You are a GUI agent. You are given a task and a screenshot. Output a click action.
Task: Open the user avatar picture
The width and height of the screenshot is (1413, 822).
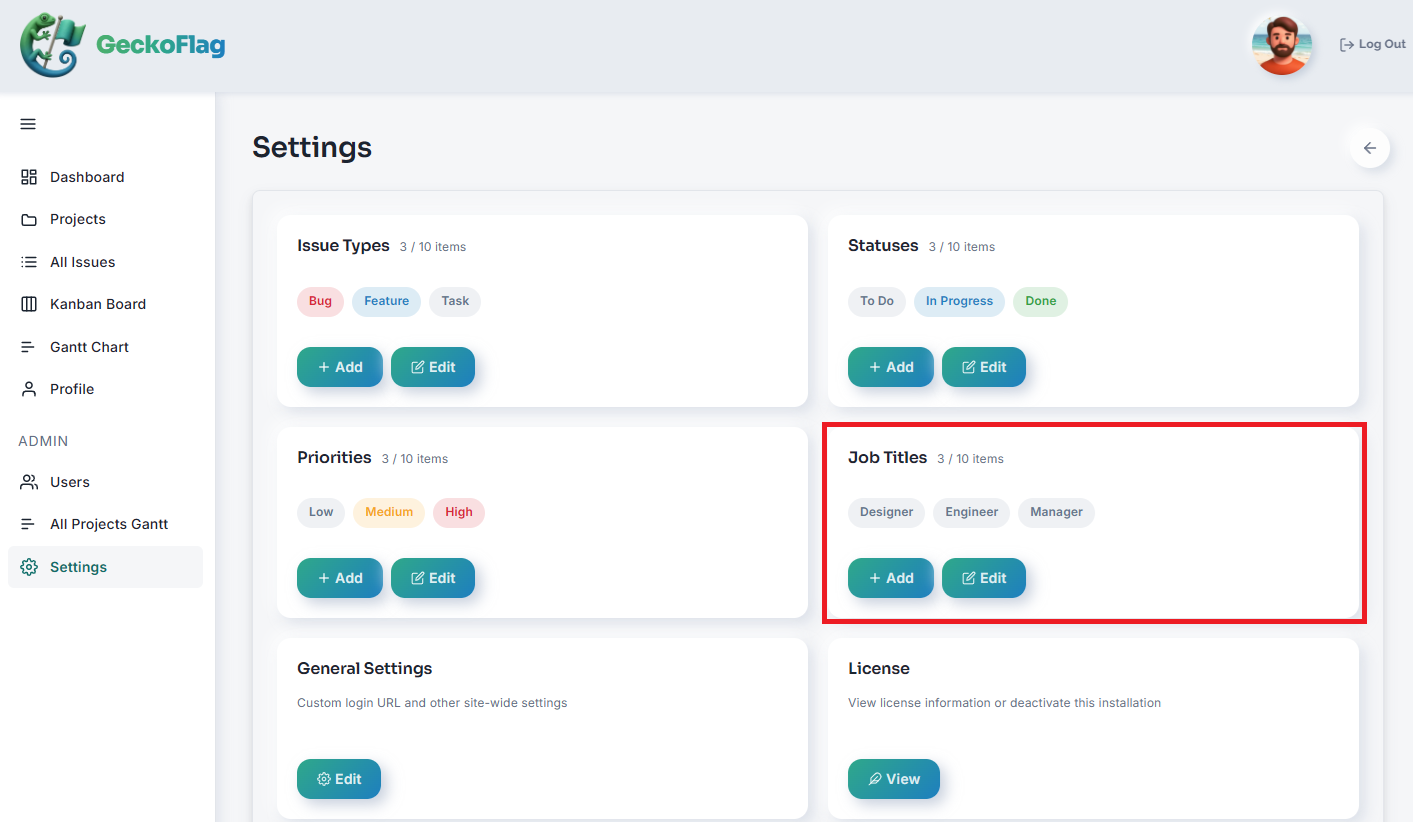point(1281,45)
